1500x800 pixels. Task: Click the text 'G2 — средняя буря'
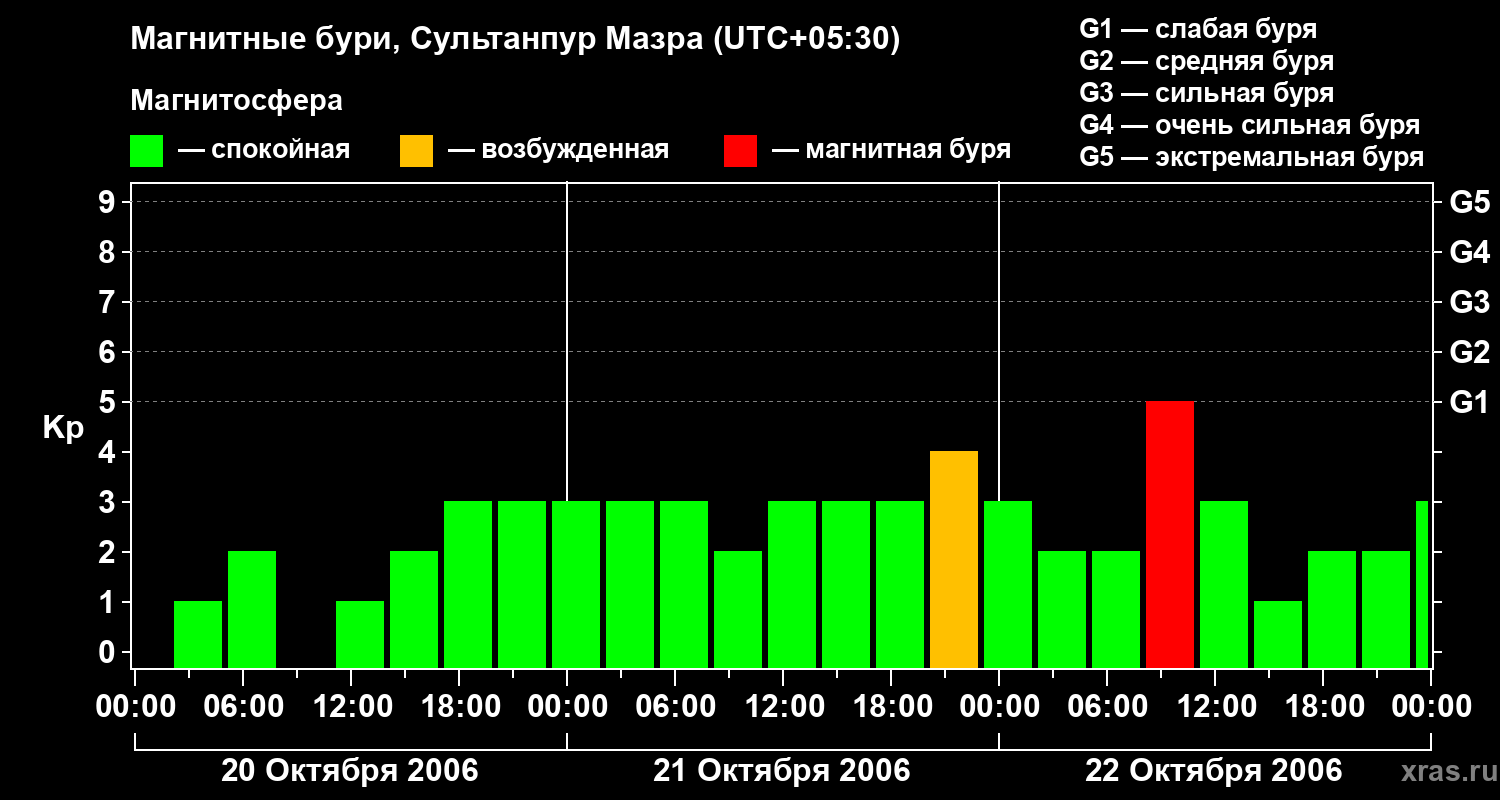[1207, 61]
